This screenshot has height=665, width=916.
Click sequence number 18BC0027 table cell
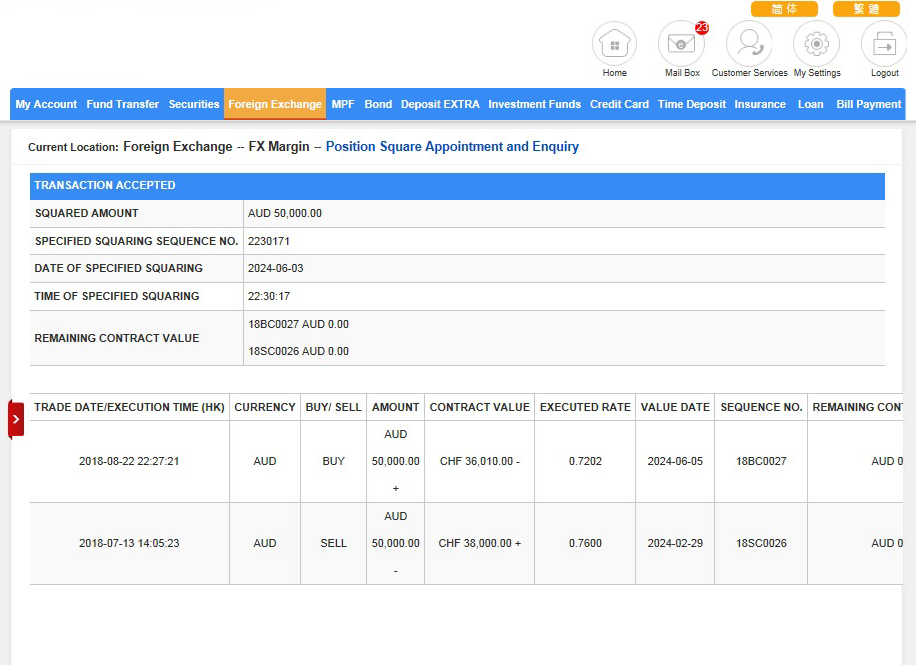point(761,462)
